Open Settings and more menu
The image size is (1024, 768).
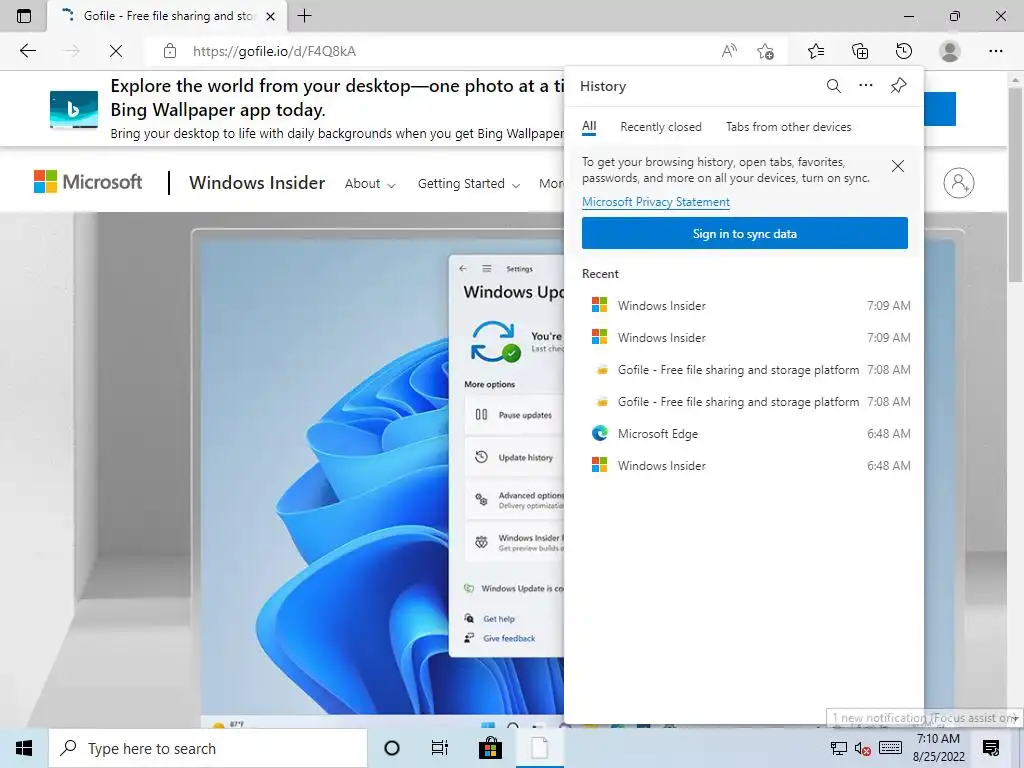pos(995,51)
